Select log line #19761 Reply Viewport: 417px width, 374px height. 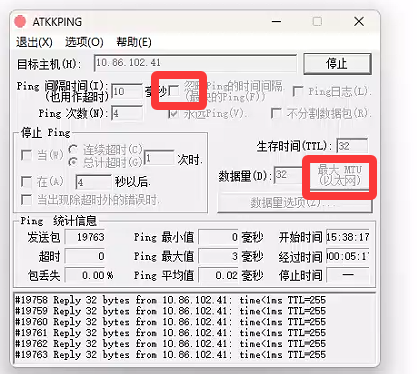coord(170,333)
